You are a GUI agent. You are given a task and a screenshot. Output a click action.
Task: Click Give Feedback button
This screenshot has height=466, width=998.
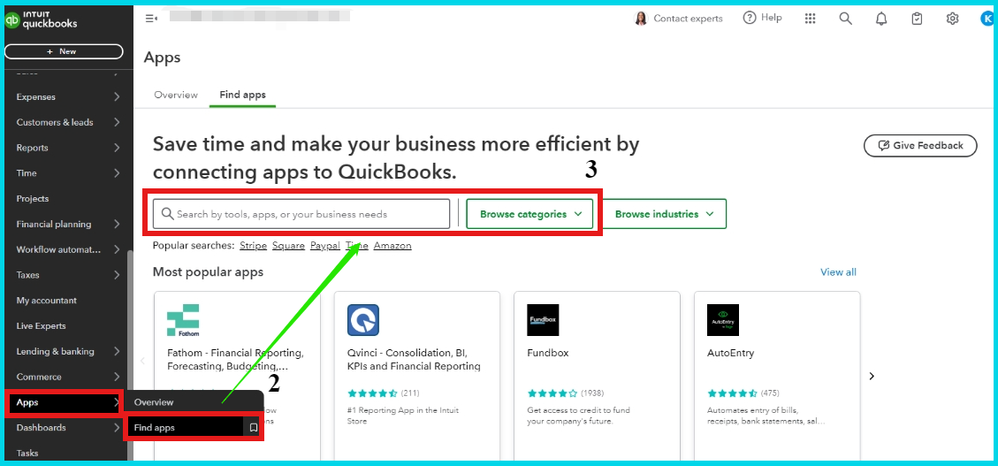tap(920, 145)
